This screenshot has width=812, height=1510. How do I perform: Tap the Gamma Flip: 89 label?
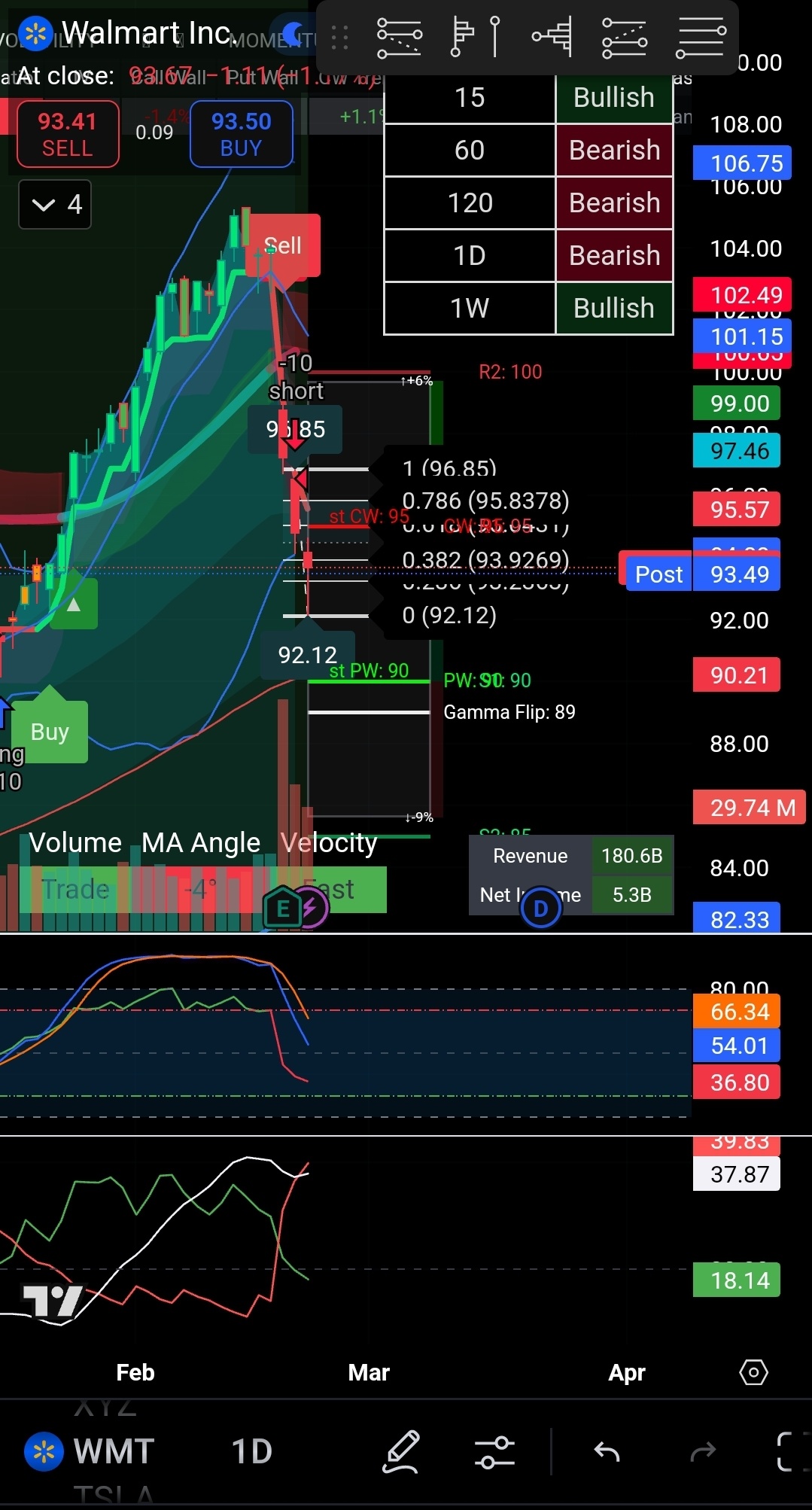pyautogui.click(x=509, y=712)
